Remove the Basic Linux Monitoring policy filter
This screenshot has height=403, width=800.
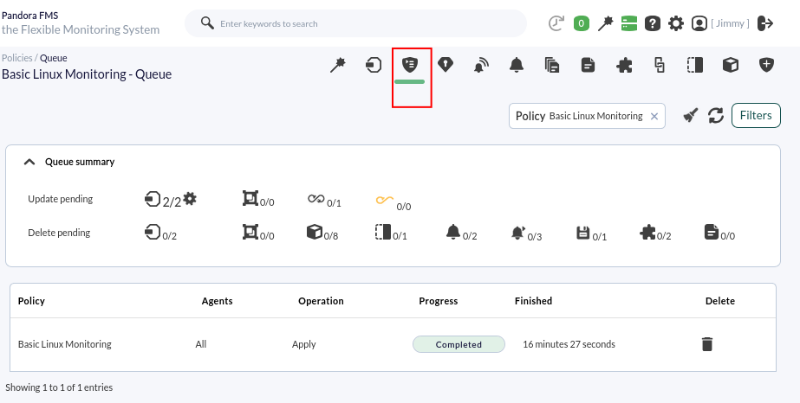pos(654,116)
